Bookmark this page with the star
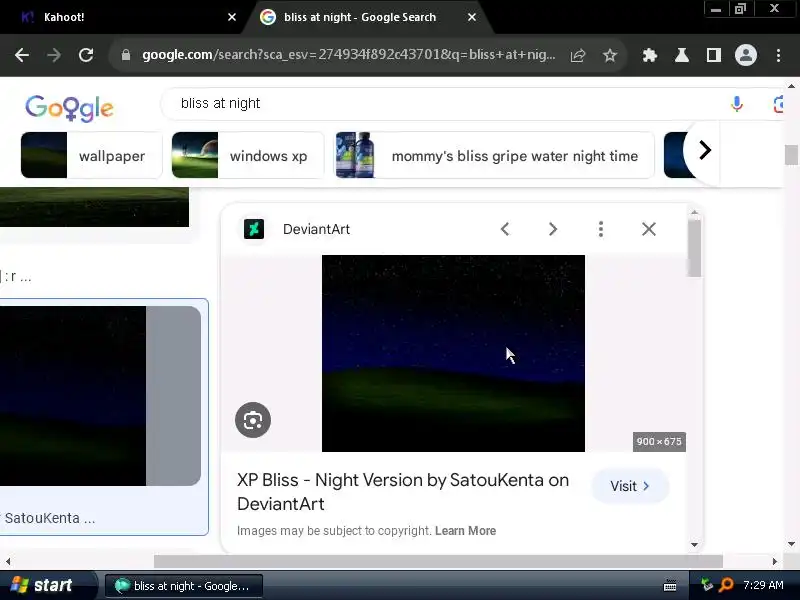The height and width of the screenshot is (600, 800). click(610, 55)
